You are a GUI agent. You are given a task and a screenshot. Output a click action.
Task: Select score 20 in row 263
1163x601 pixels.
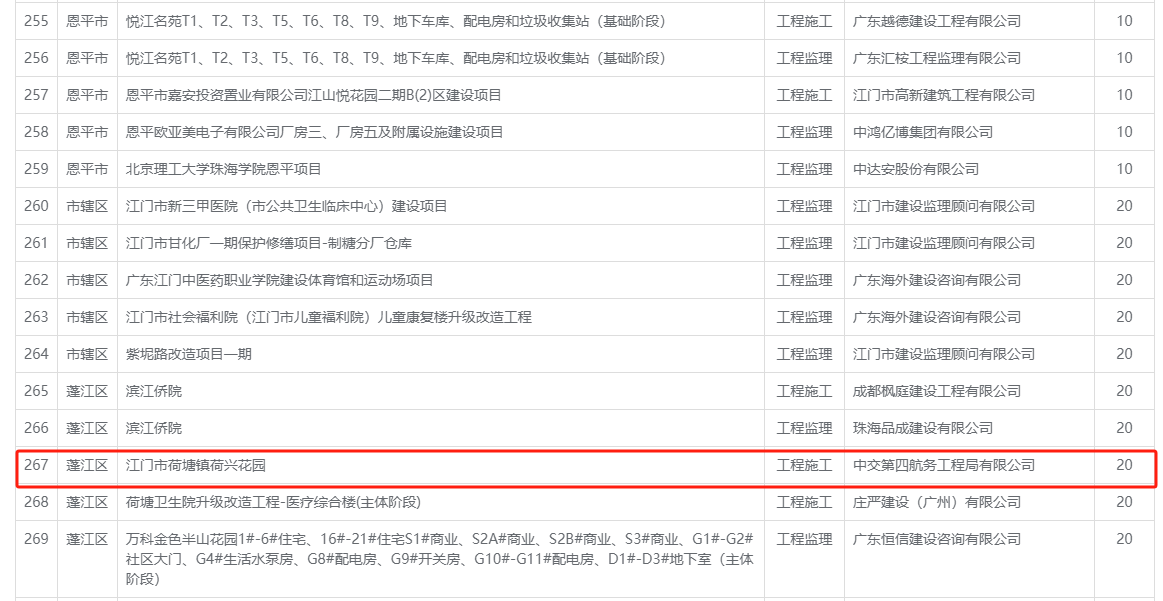tap(1124, 318)
